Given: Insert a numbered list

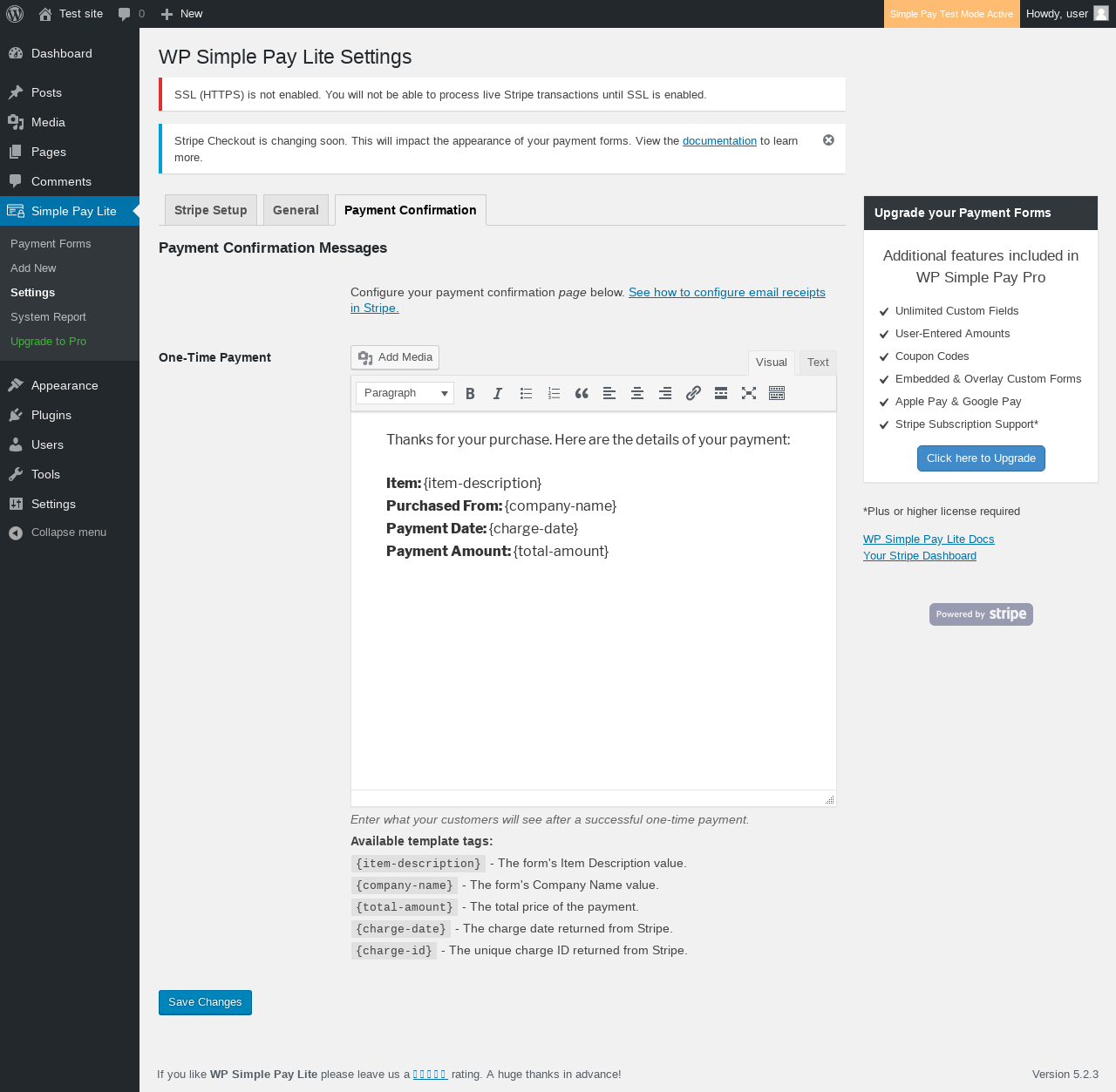Looking at the screenshot, I should pyautogui.click(x=554, y=393).
